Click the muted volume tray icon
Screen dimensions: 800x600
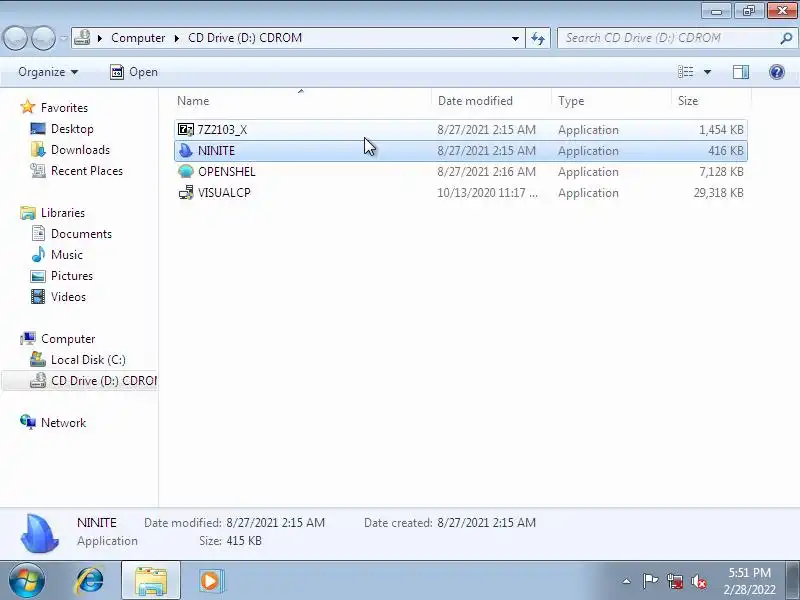point(699,581)
